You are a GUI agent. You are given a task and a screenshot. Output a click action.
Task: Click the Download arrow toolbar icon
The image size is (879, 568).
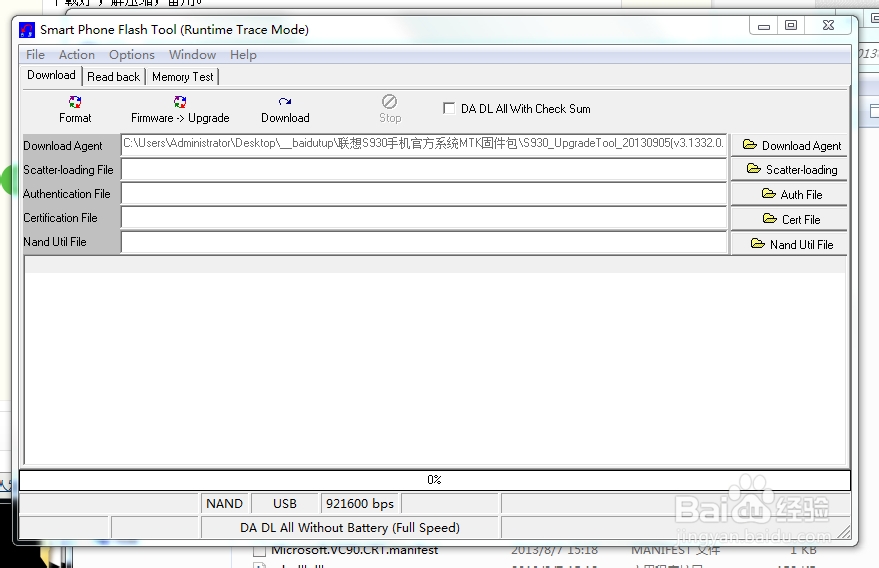285,102
